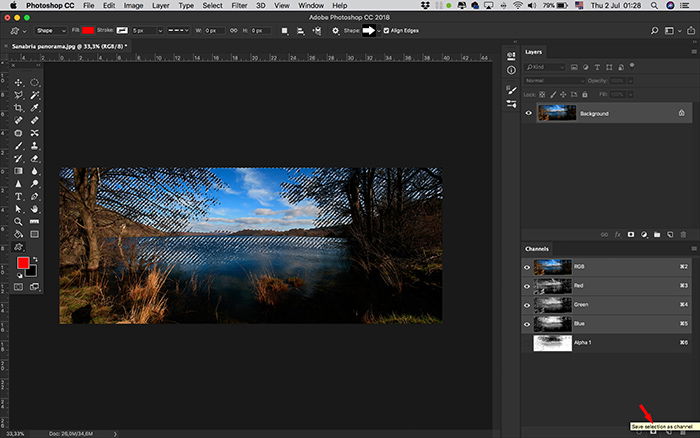The height and width of the screenshot is (438, 700).
Task: Select the Alpha 1 channel thumbnail
Action: click(553, 343)
